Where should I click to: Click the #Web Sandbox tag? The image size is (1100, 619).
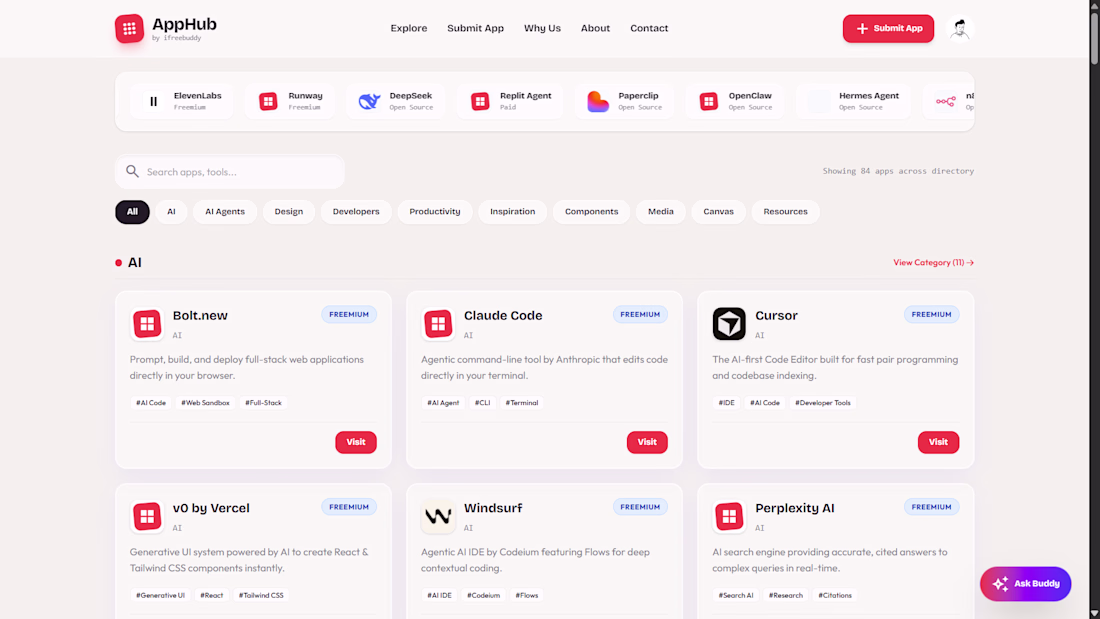[205, 403]
